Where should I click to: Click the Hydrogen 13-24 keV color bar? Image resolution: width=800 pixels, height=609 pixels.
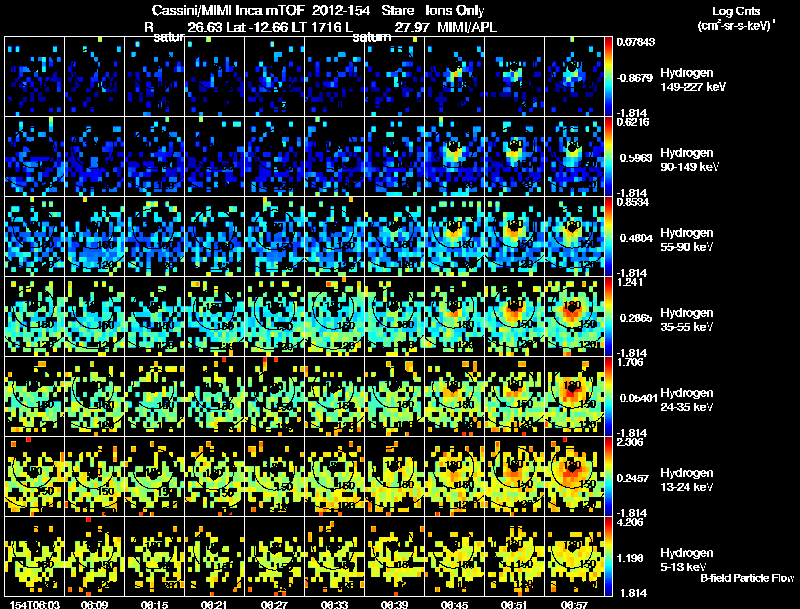click(x=608, y=476)
